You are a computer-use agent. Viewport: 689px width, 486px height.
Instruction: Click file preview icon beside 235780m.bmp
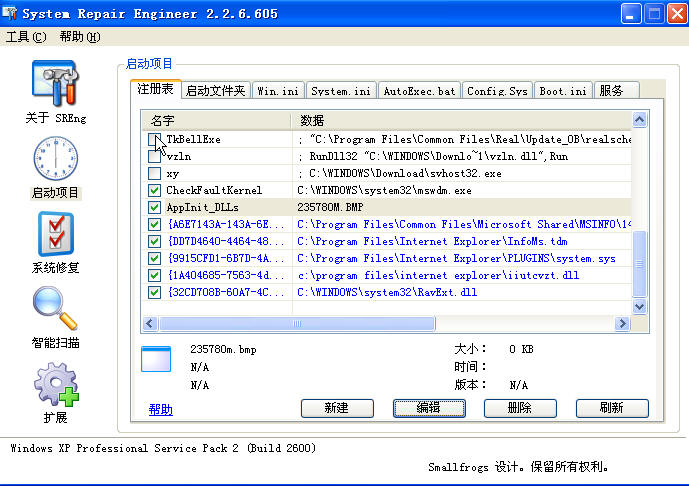tap(156, 359)
